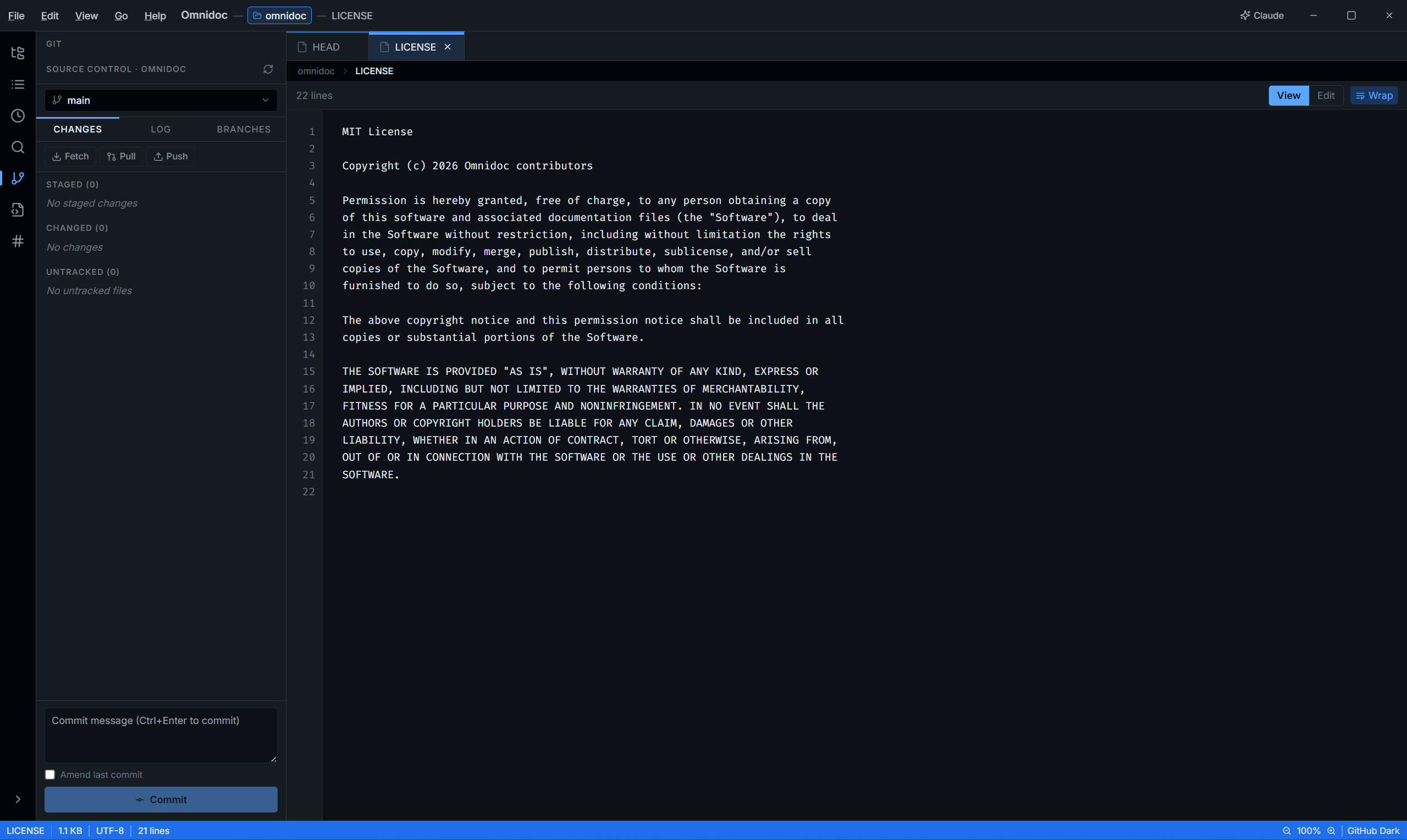The height and width of the screenshot is (840, 1407).
Task: Zoom out using the status bar icon
Action: 1287,831
